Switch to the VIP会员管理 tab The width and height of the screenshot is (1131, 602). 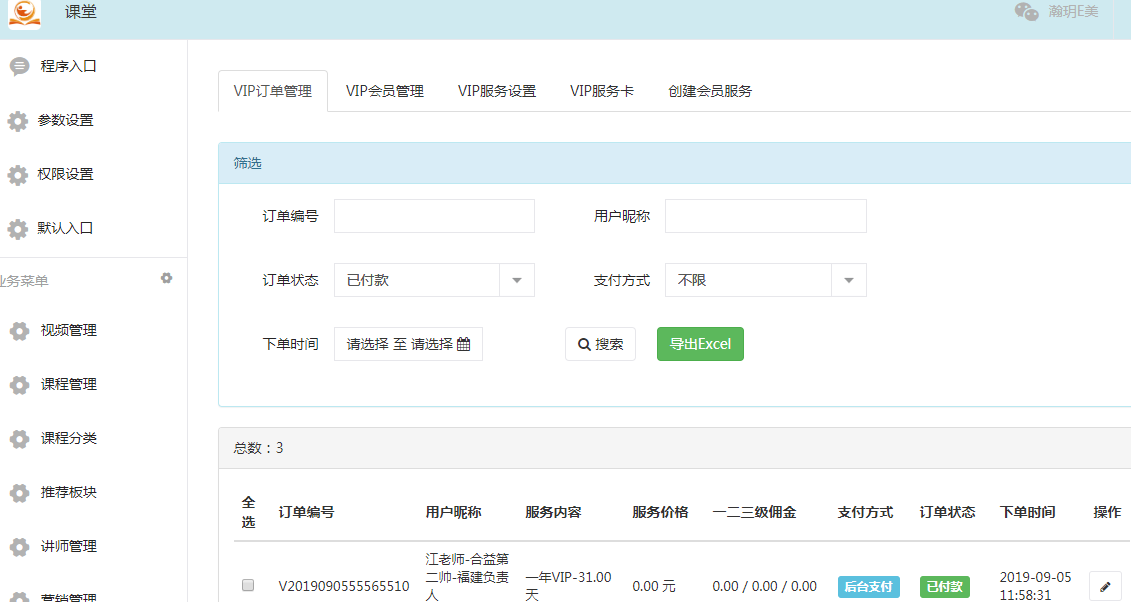tap(385, 91)
